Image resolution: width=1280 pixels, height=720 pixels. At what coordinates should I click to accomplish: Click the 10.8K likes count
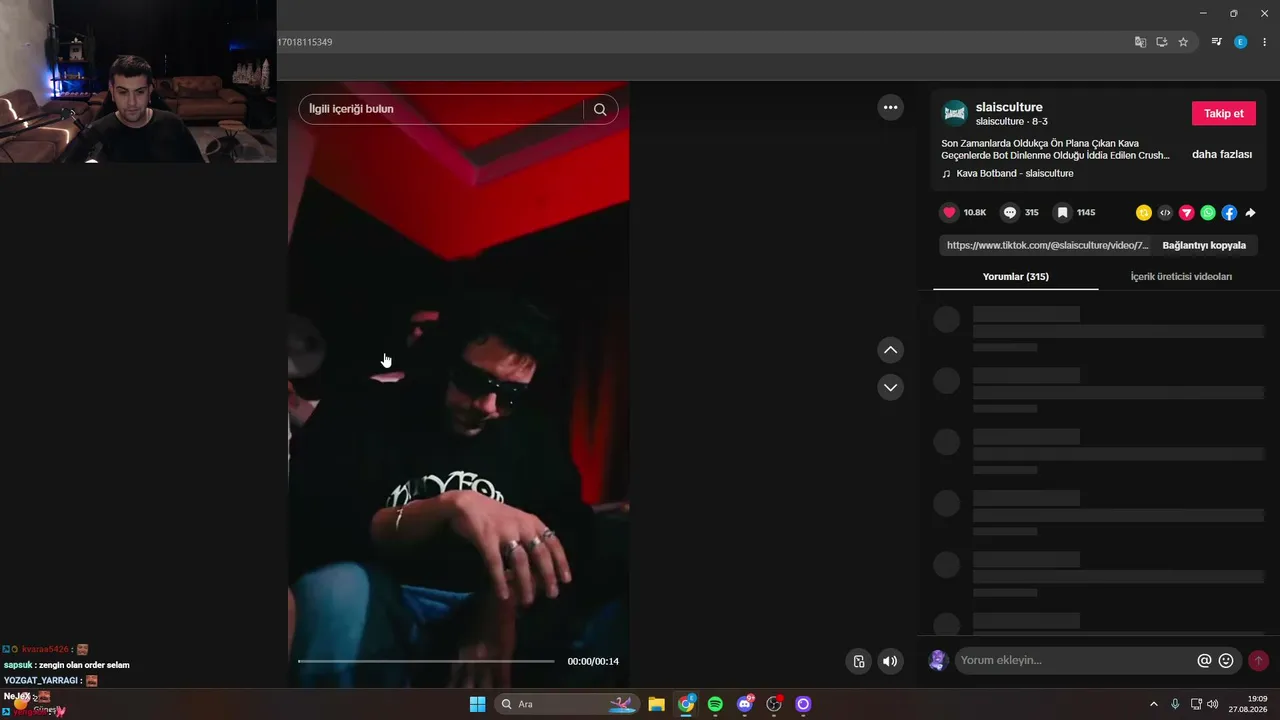[x=975, y=213]
